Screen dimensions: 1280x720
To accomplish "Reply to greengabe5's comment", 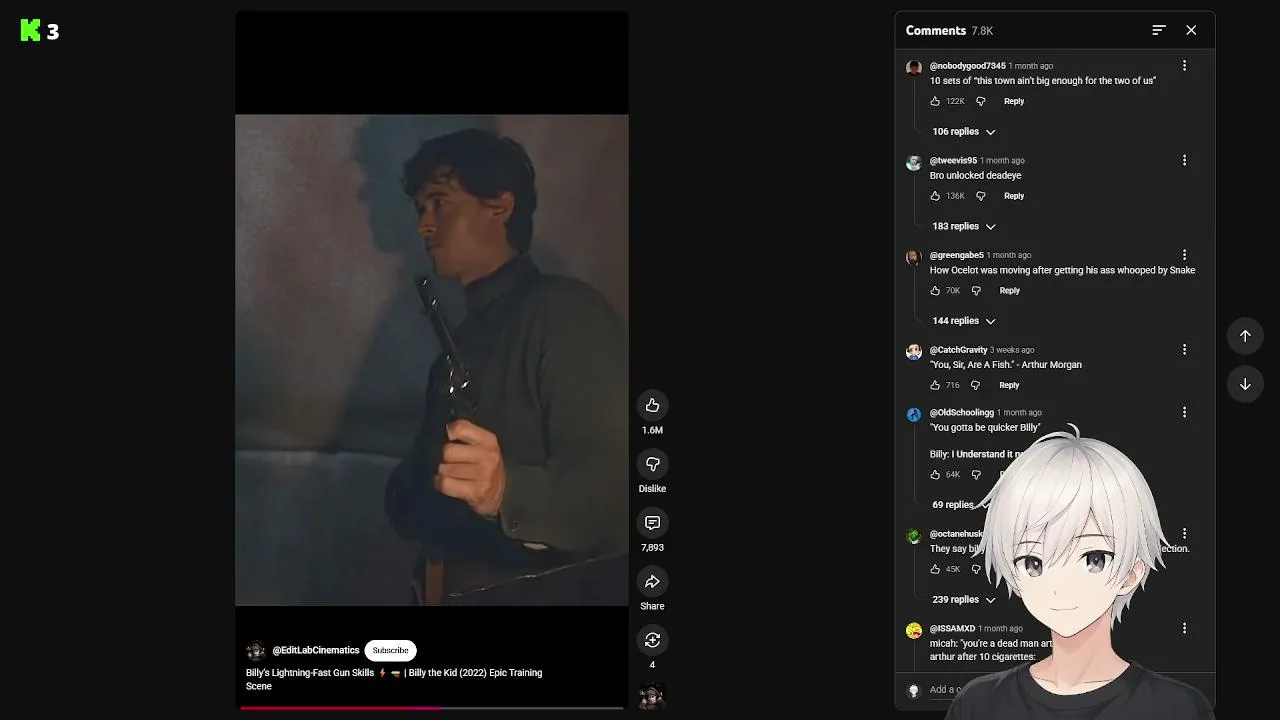I will click(x=1010, y=291).
